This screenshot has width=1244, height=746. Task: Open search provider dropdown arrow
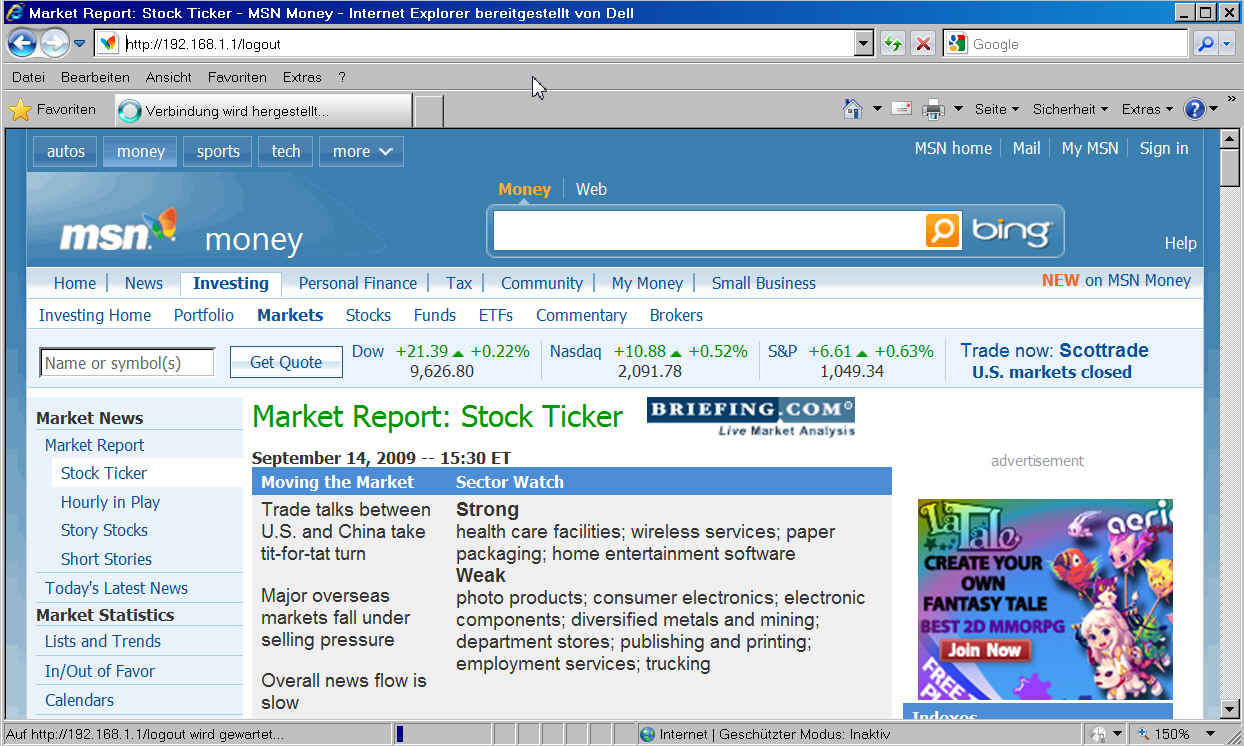tap(1227, 44)
